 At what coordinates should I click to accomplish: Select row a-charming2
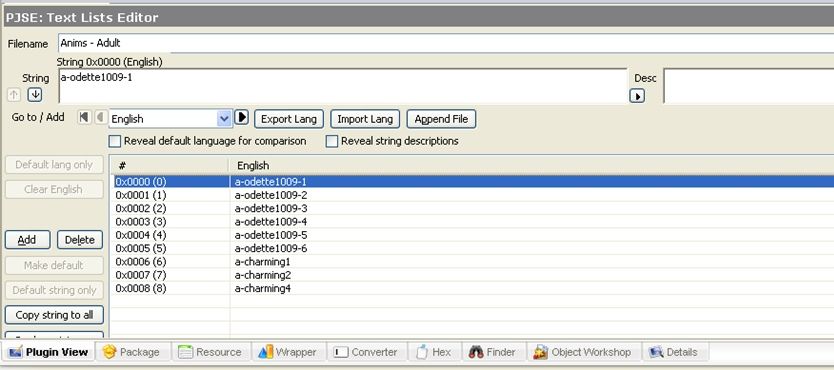click(x=473, y=275)
